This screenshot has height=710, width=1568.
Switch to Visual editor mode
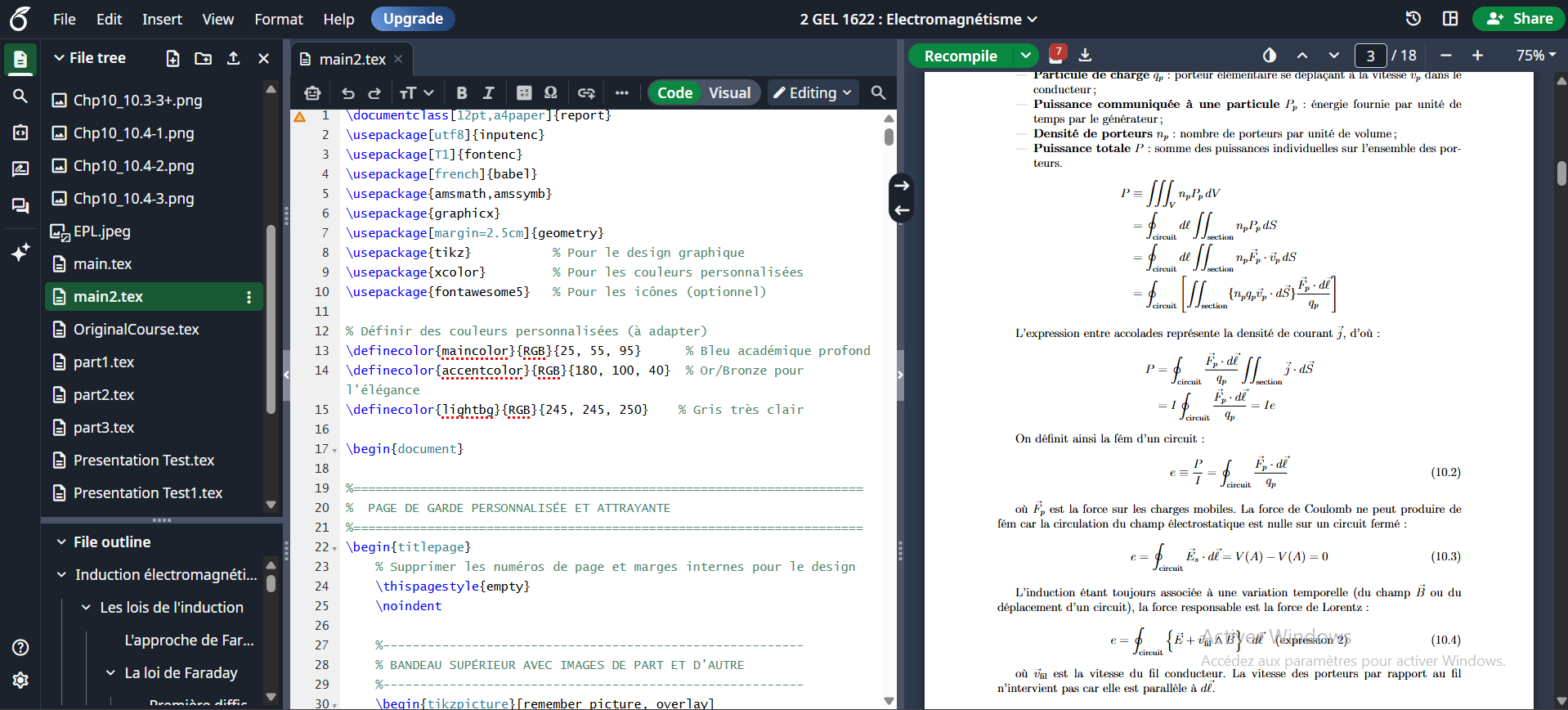729,92
